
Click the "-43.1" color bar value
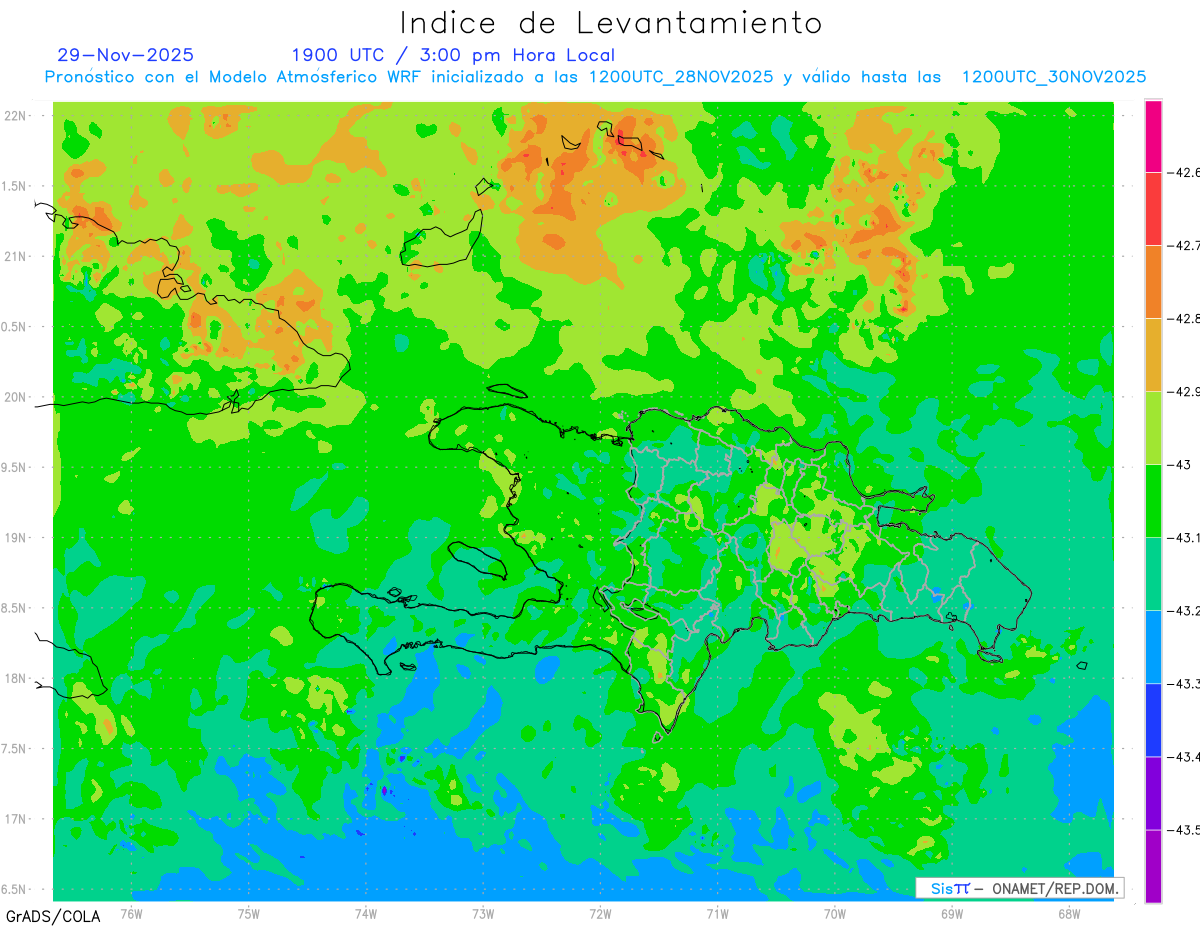[x=1185, y=537]
